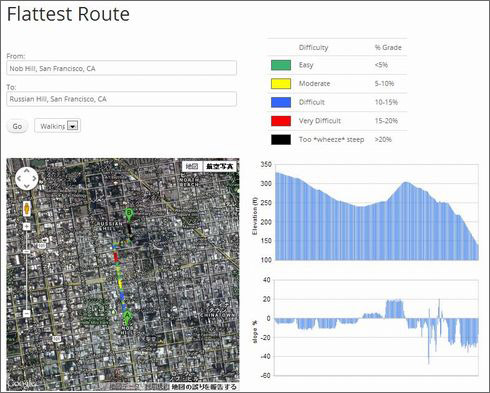Zoom out with the map minus button

click(x=27, y=313)
